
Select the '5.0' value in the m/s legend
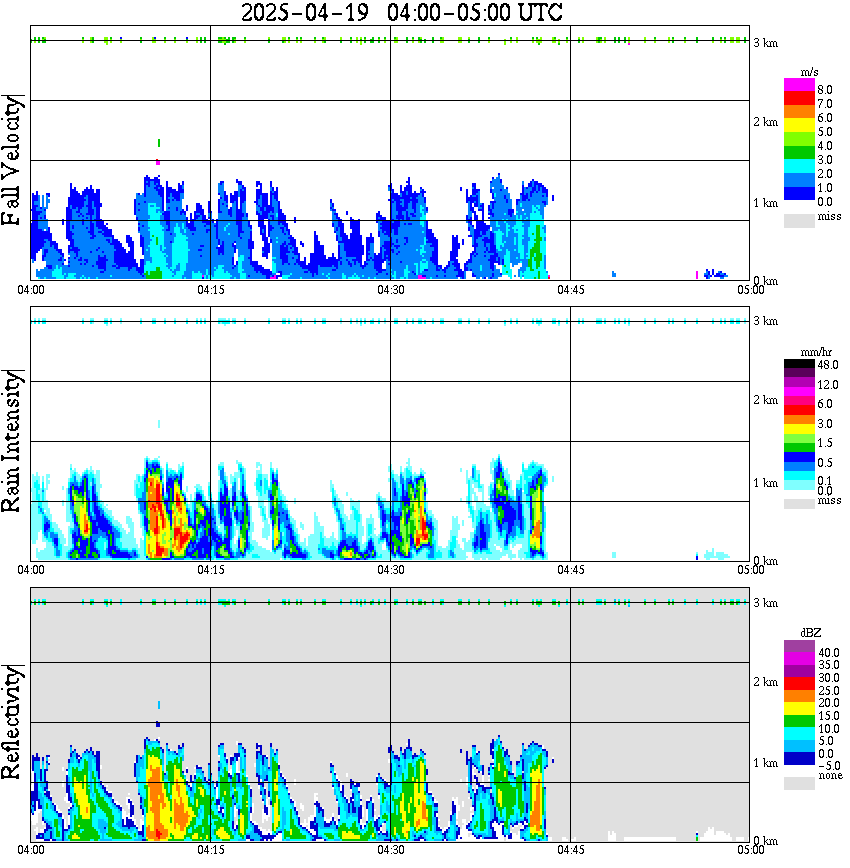point(825,132)
